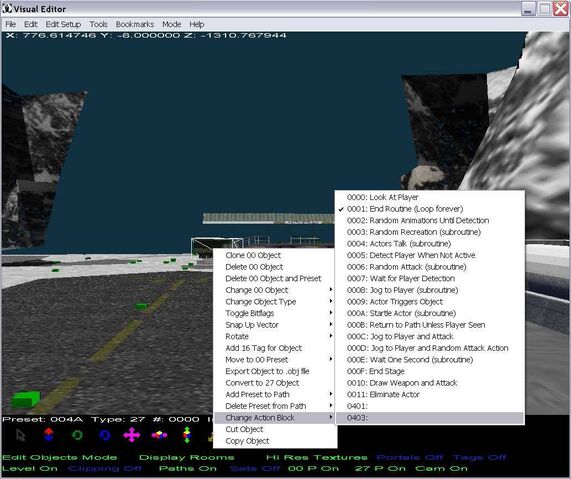This screenshot has height=479, width=571.
Task: Click the large green box object in viewport
Action: [25, 399]
